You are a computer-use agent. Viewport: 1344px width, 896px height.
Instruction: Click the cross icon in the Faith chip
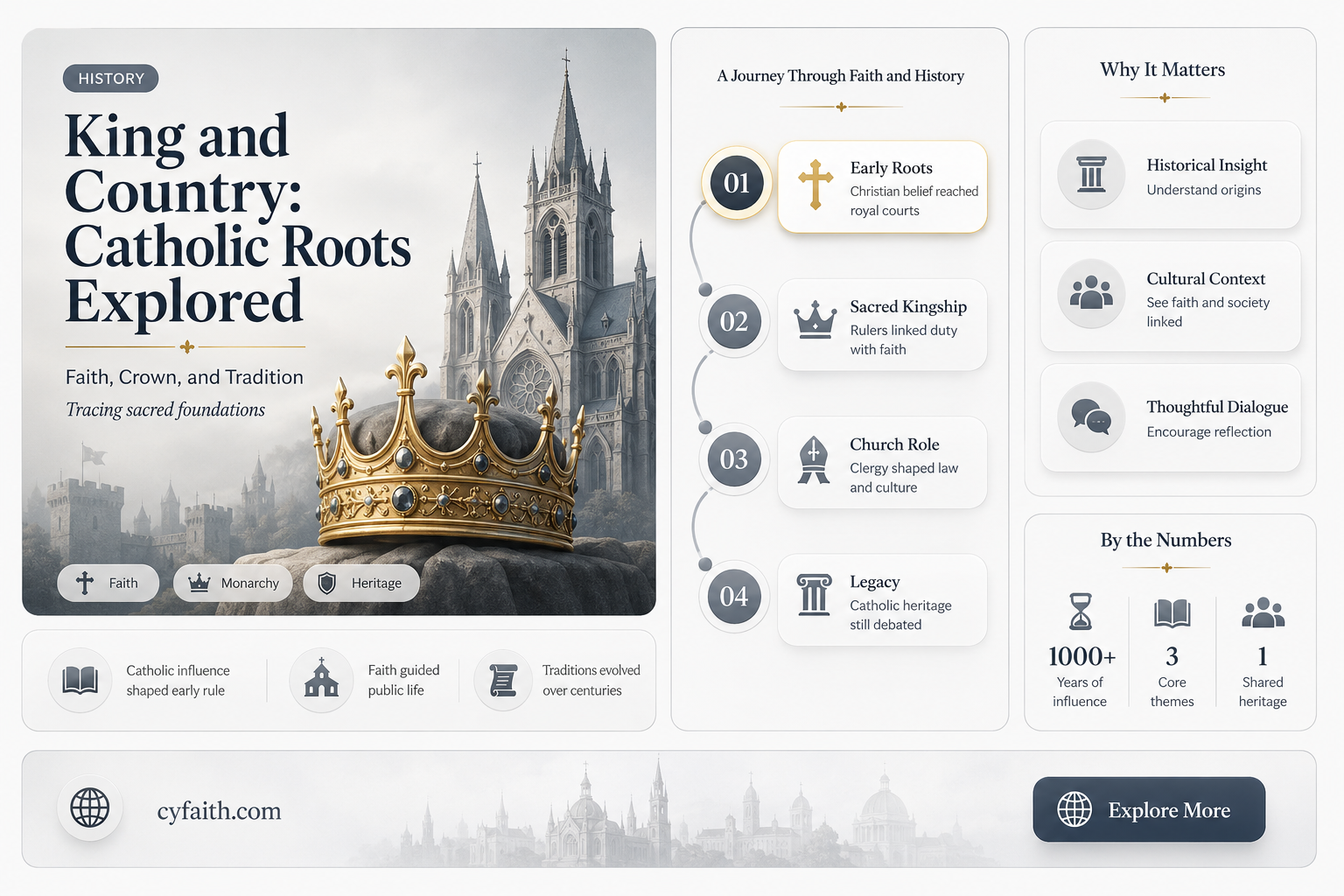pos(85,583)
